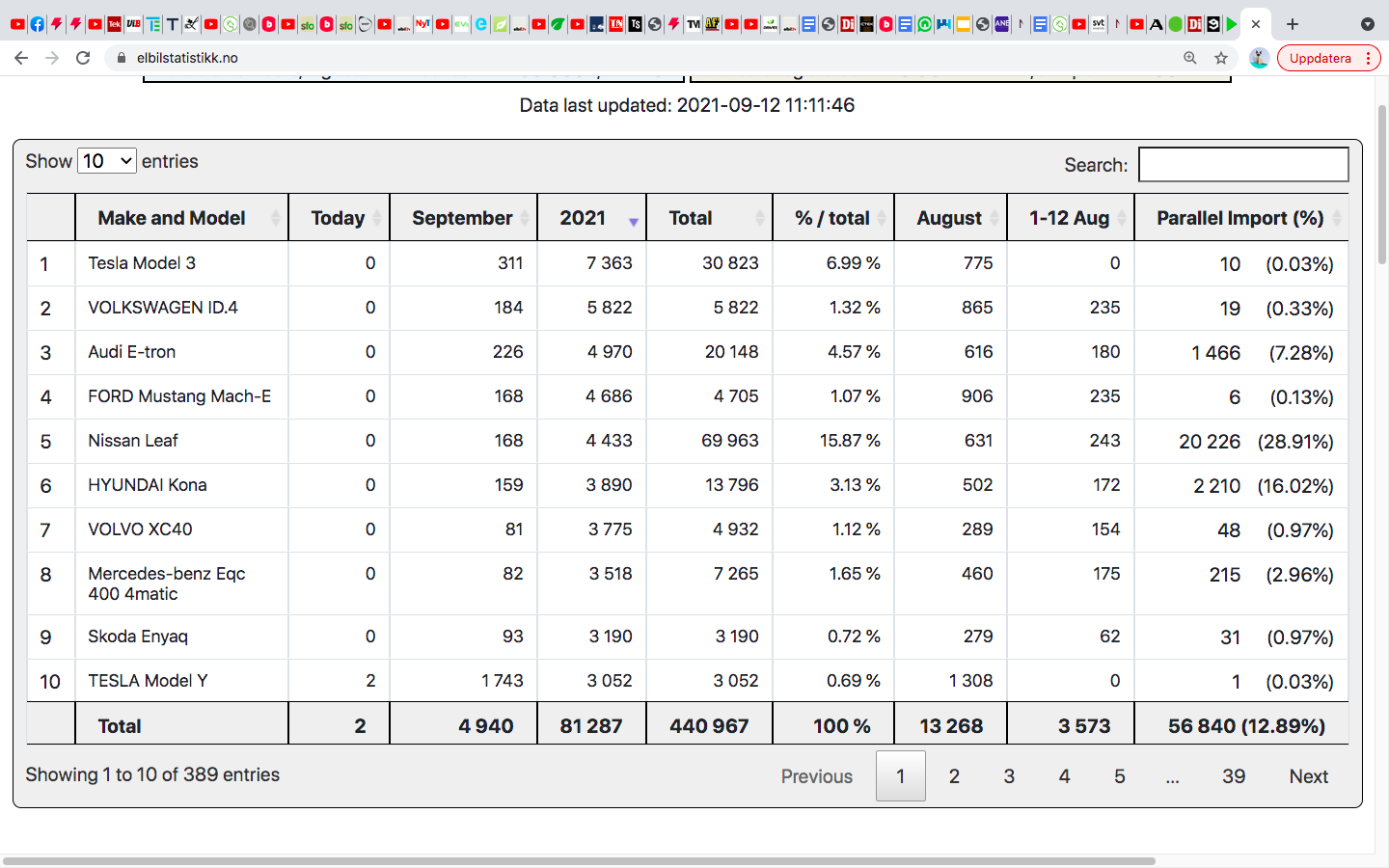The image size is (1389, 868).
Task: Click the Data last updated timestamp
Action: (687, 105)
